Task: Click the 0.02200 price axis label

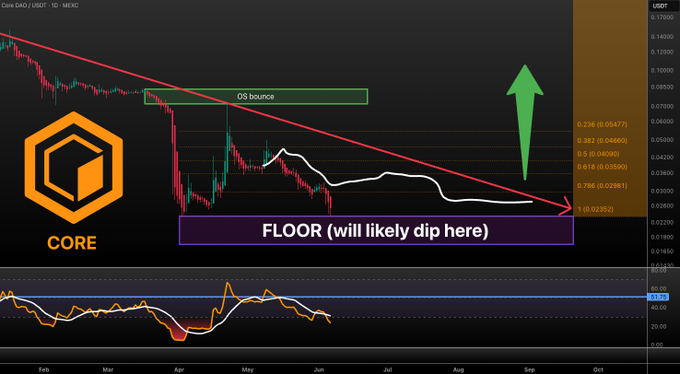Action: point(662,223)
